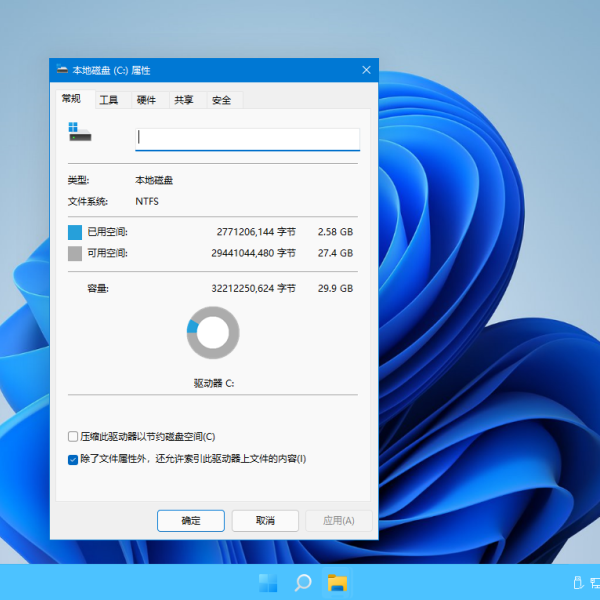Go to the 安全 tab
Screen dimensions: 600x600
pos(225,100)
